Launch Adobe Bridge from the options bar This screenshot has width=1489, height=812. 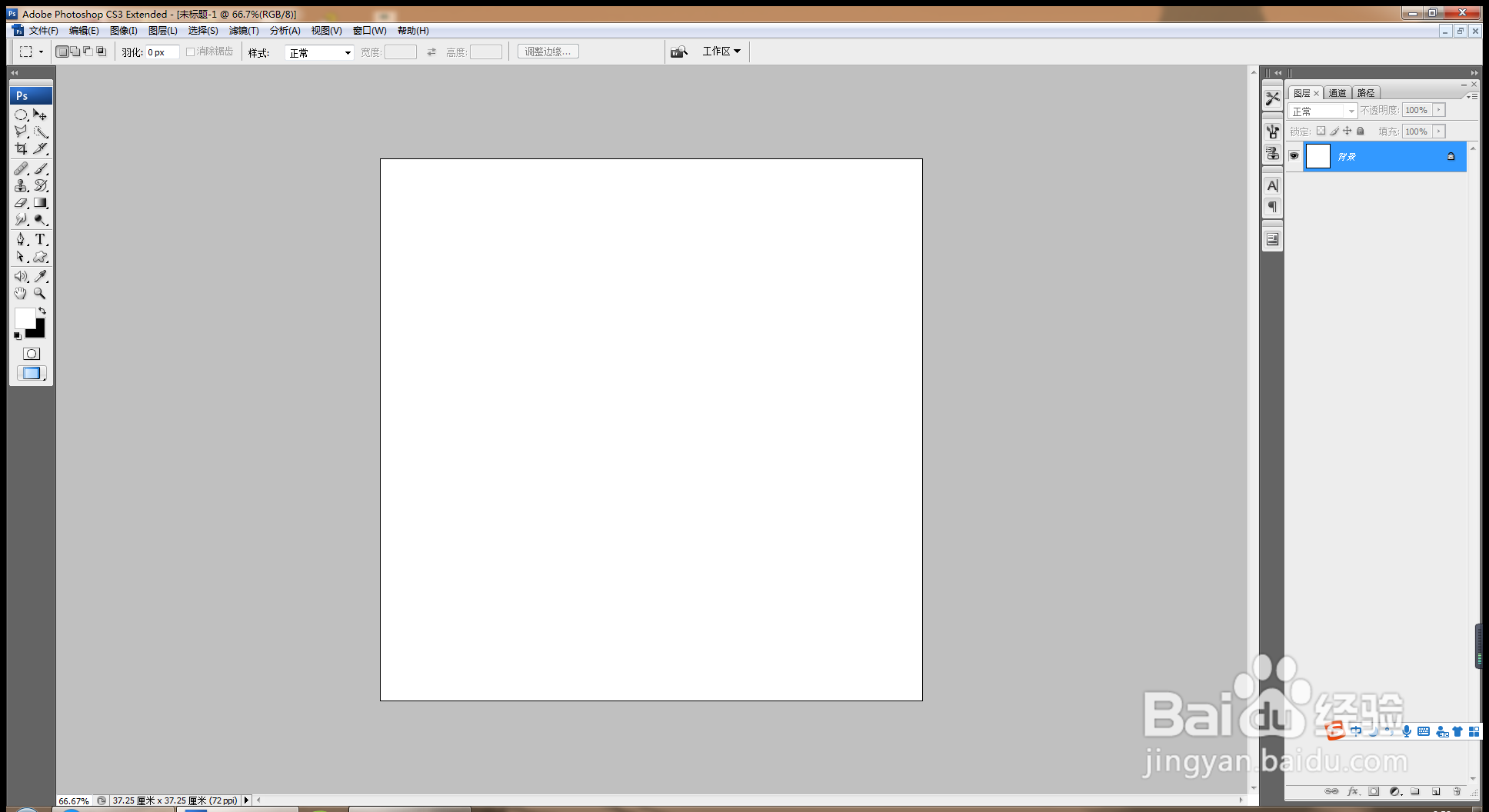click(678, 52)
